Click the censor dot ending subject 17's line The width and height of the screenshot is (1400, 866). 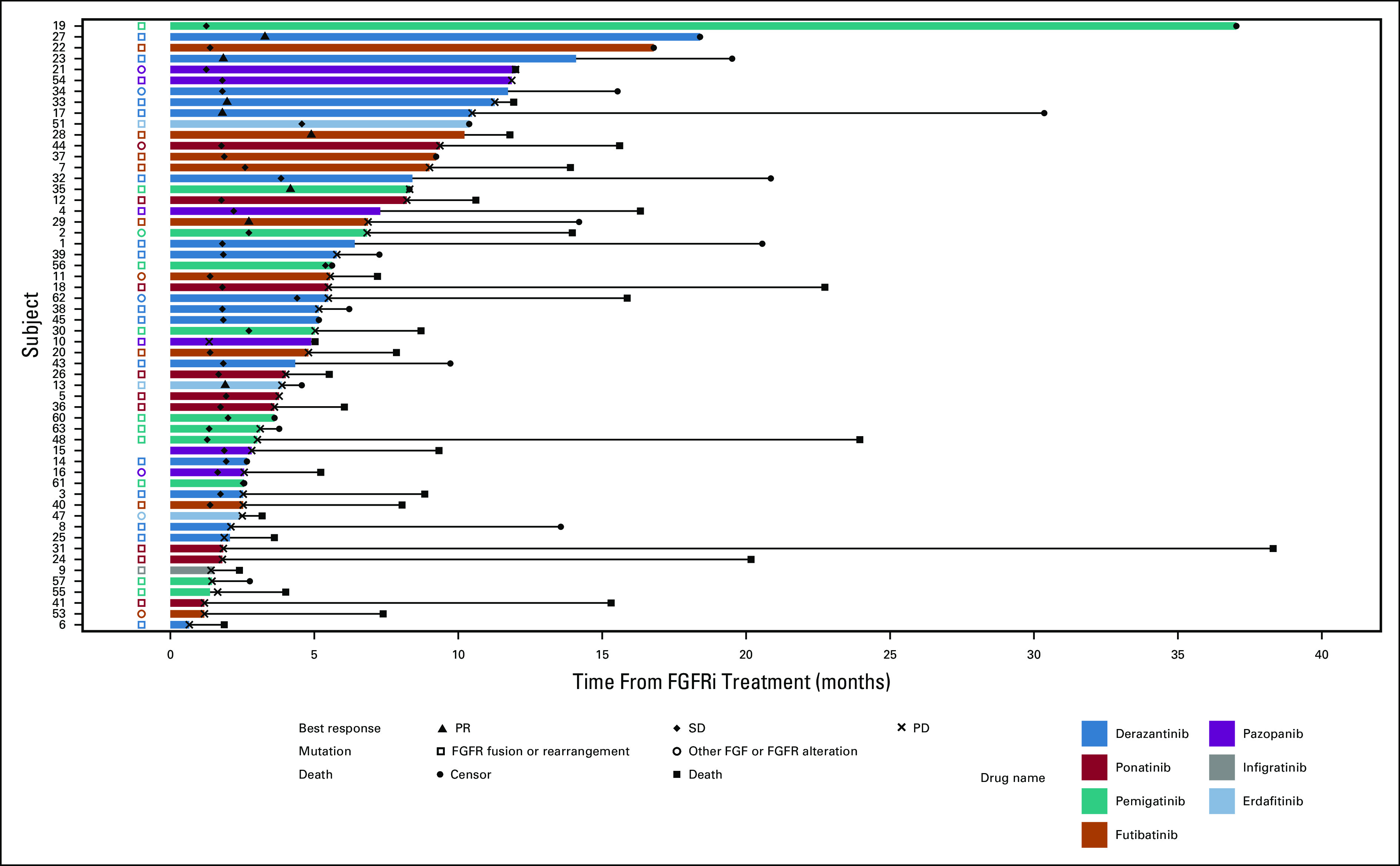tap(1044, 113)
